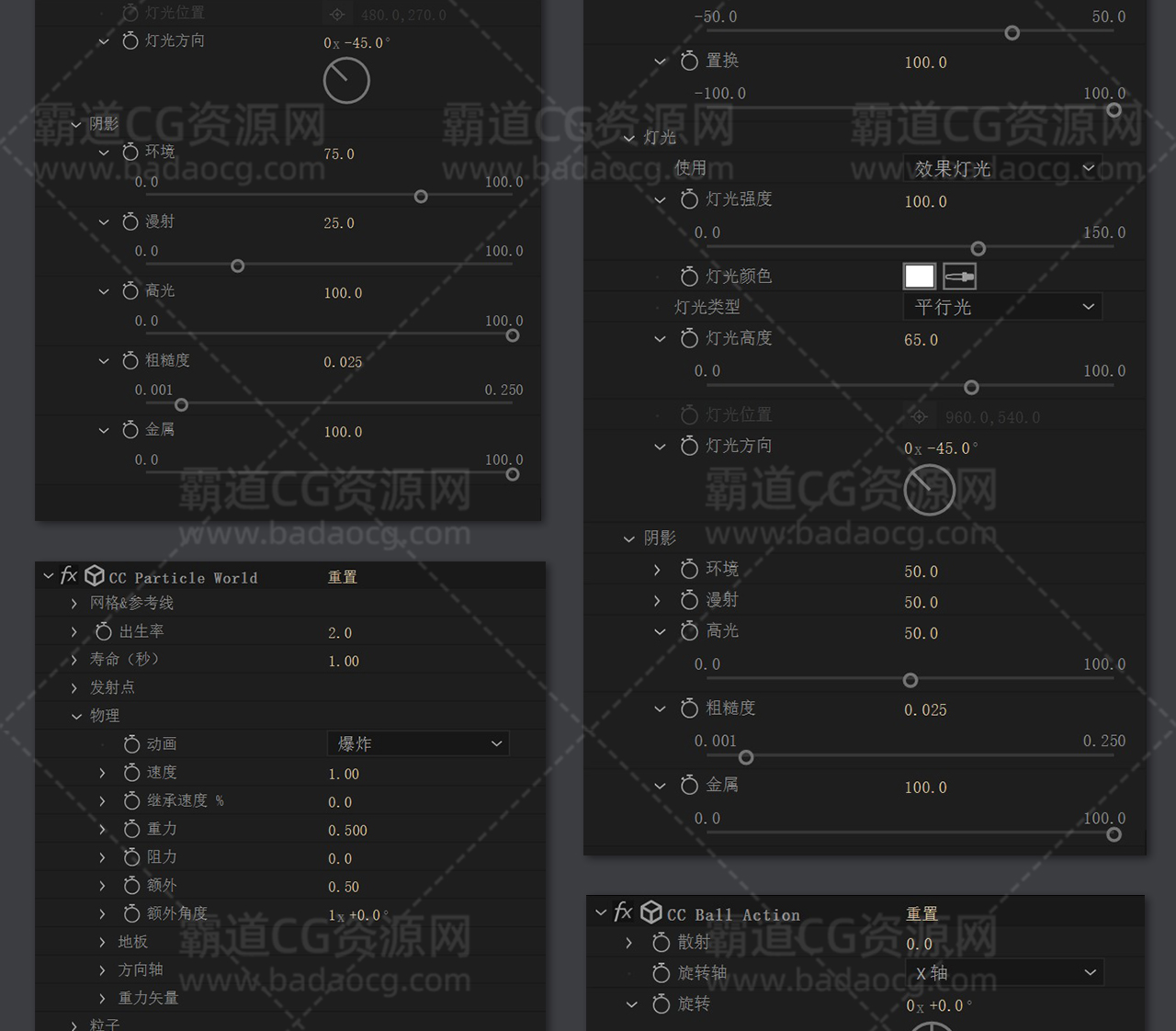This screenshot has height=1031, width=1176.
Task: Expand the 网格&参考线 group
Action: [x=74, y=604]
